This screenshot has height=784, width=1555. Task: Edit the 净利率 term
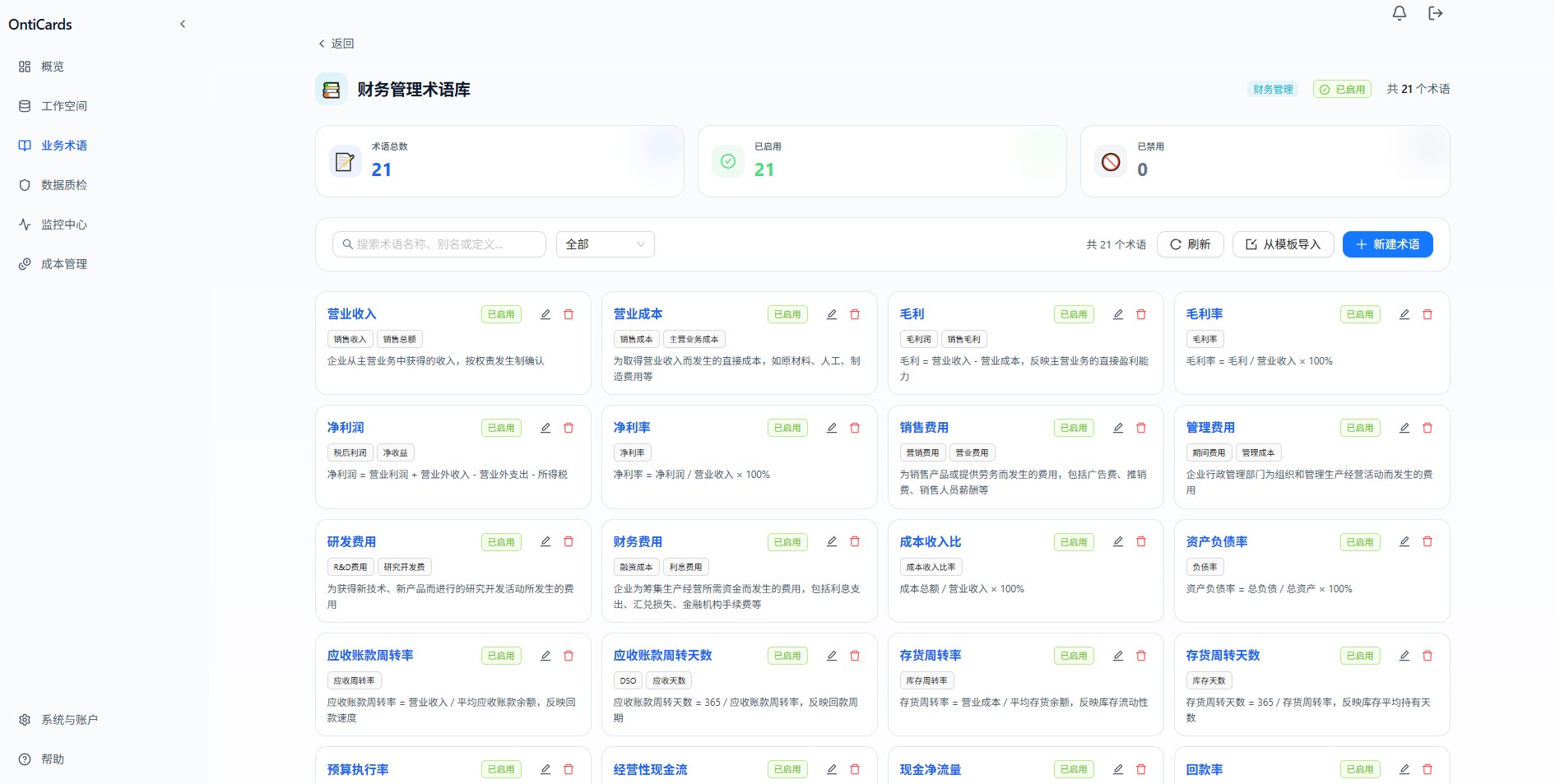click(832, 428)
